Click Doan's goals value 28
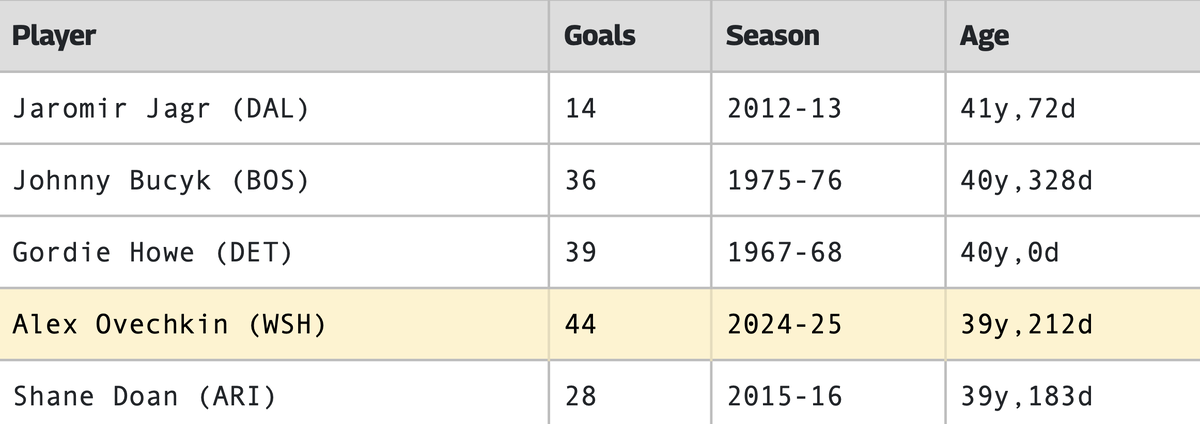The width and height of the screenshot is (1200, 424). click(580, 396)
